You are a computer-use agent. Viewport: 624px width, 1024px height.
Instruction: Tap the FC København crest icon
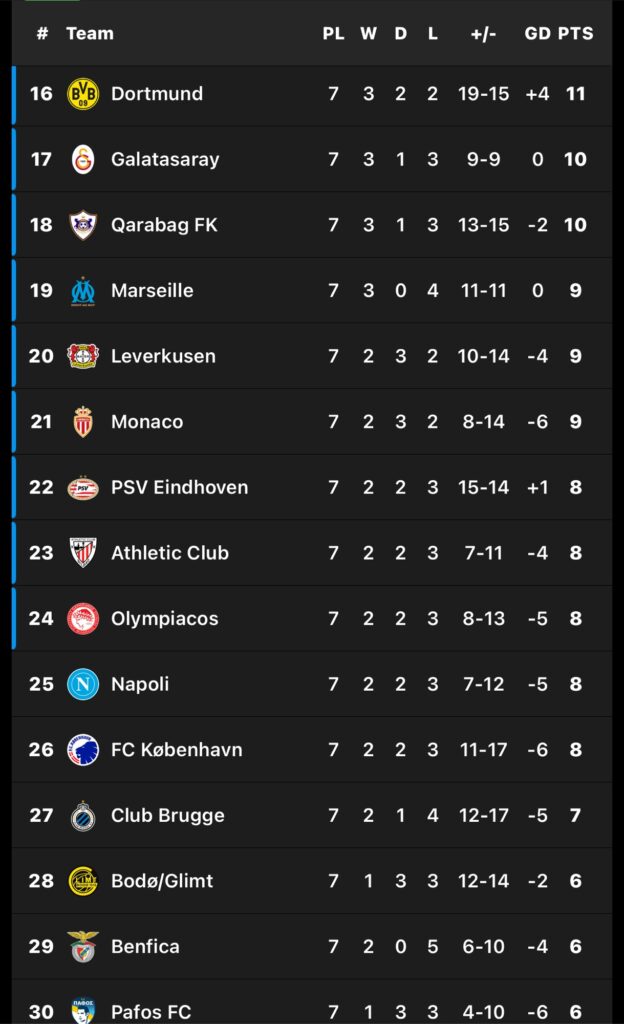(83, 750)
